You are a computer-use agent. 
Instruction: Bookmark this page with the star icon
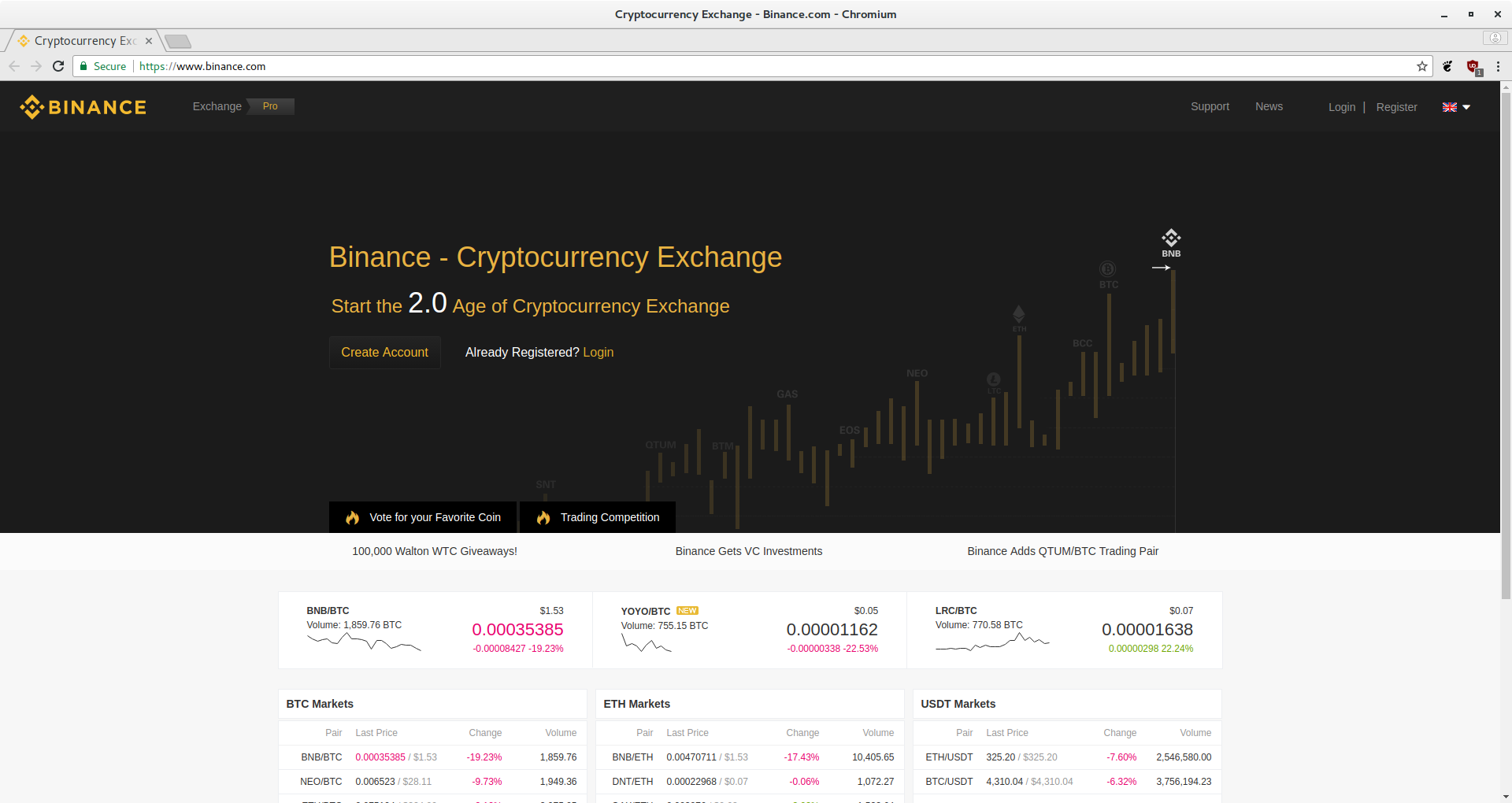click(x=1422, y=66)
